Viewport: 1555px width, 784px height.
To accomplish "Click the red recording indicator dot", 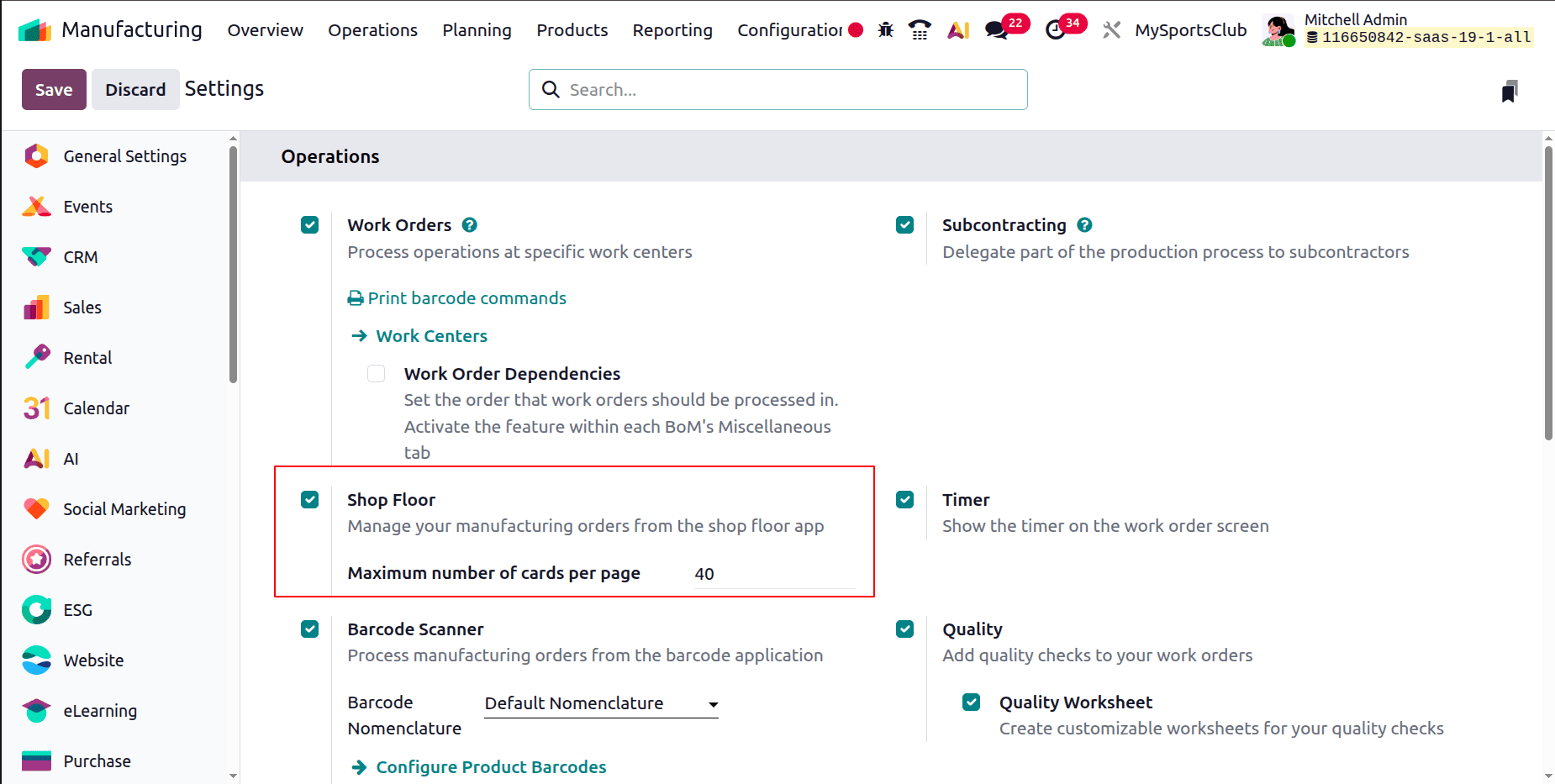I will [856, 30].
